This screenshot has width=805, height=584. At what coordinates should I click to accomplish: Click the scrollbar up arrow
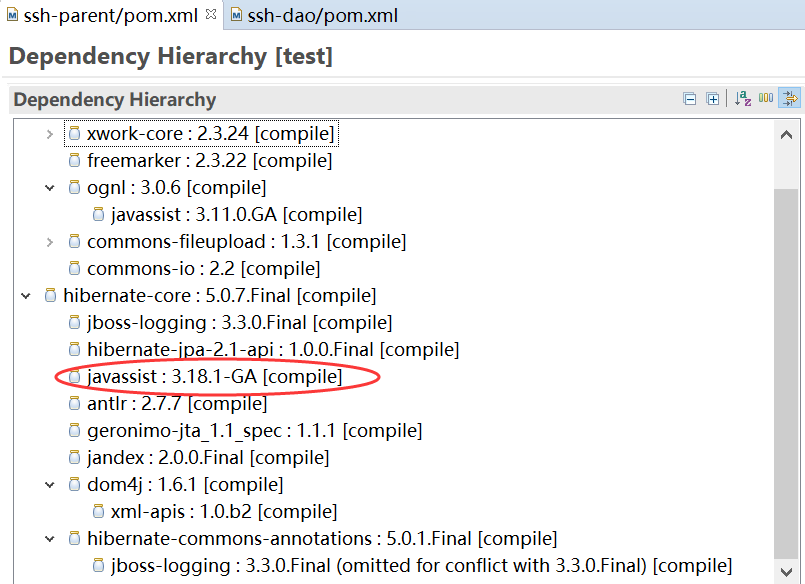(786, 135)
